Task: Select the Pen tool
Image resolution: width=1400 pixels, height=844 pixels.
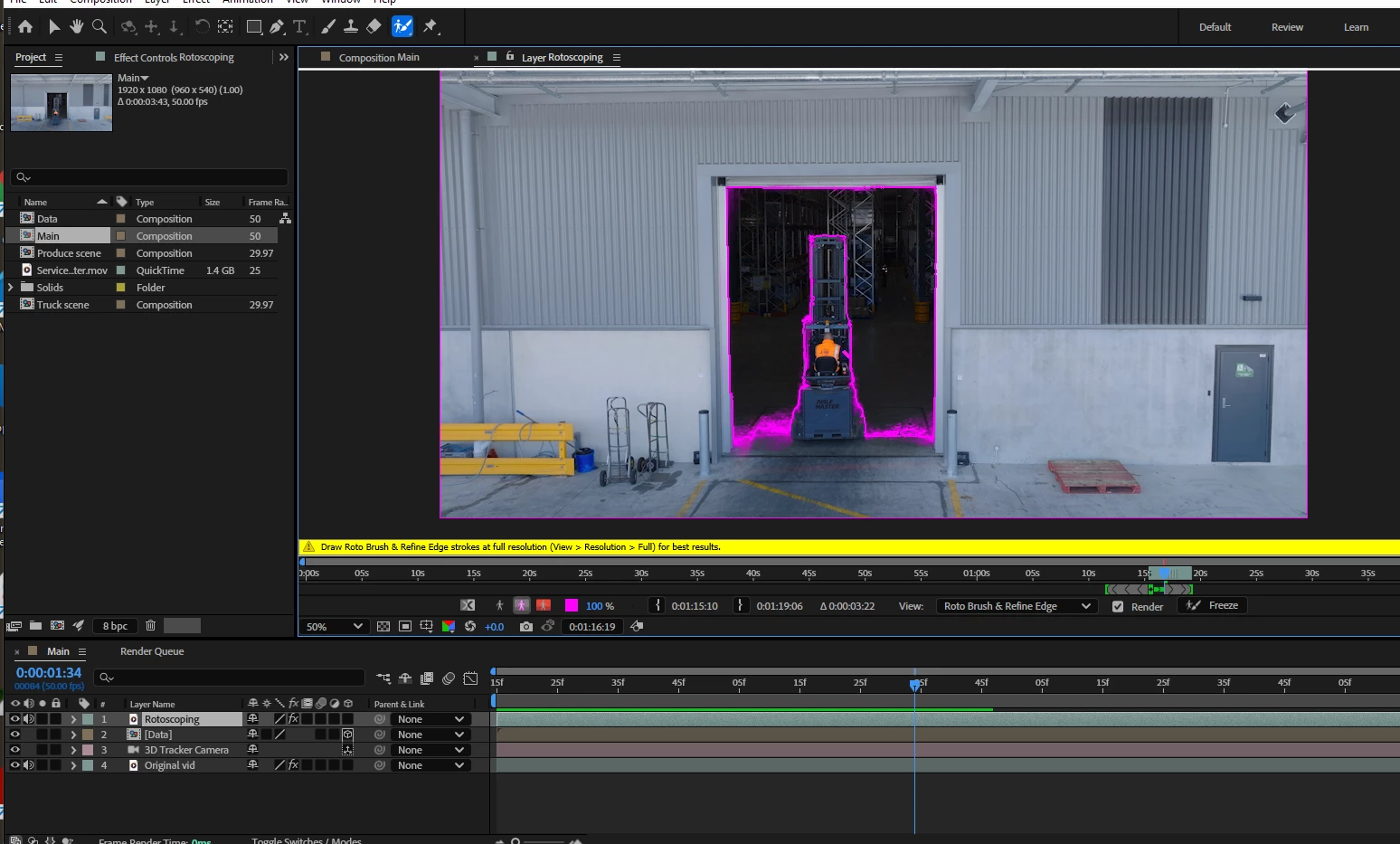Action: click(x=277, y=27)
